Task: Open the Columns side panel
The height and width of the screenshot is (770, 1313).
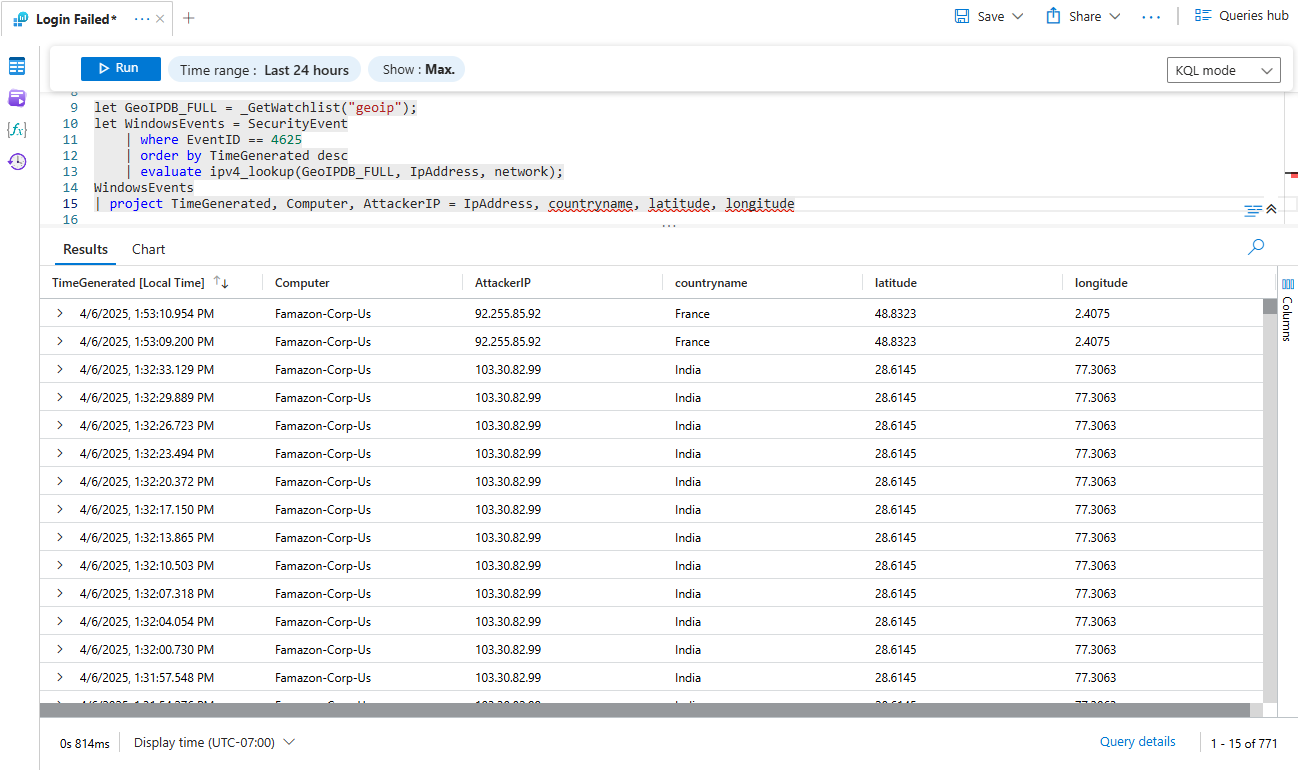Action: tap(1287, 312)
